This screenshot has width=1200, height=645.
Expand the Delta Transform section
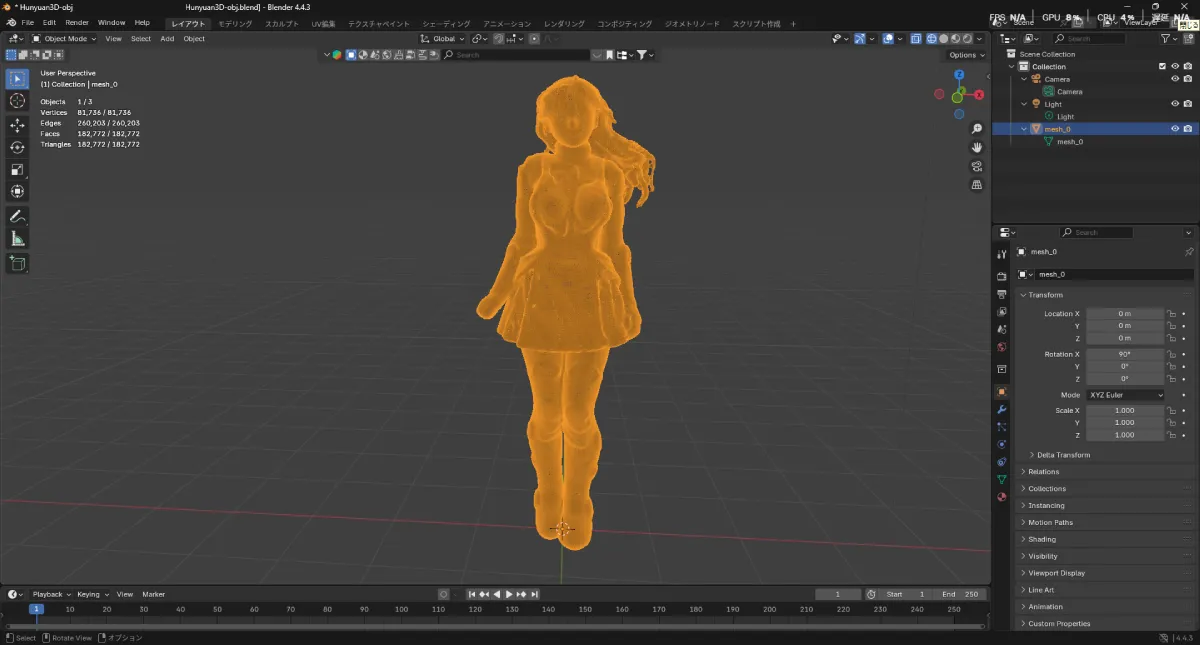point(1062,454)
